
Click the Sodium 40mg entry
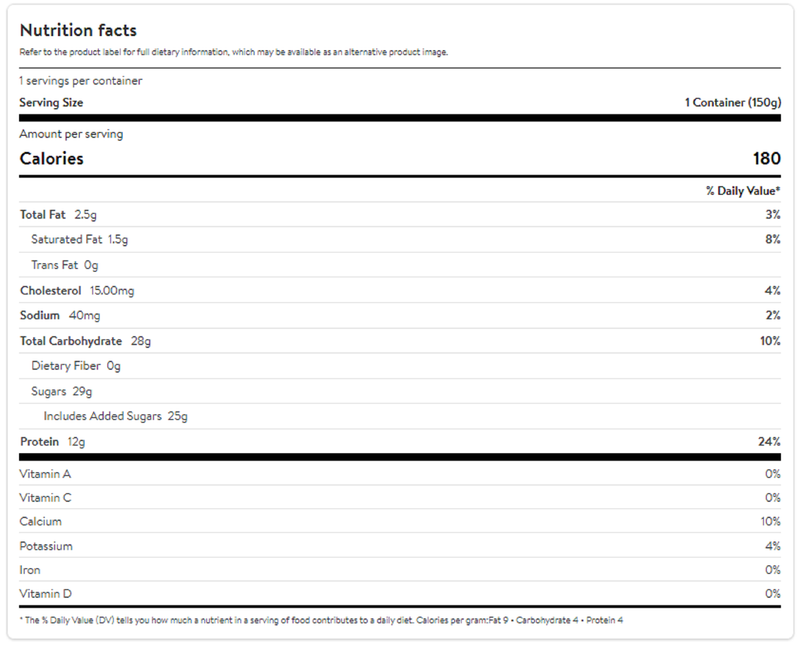(x=60, y=316)
